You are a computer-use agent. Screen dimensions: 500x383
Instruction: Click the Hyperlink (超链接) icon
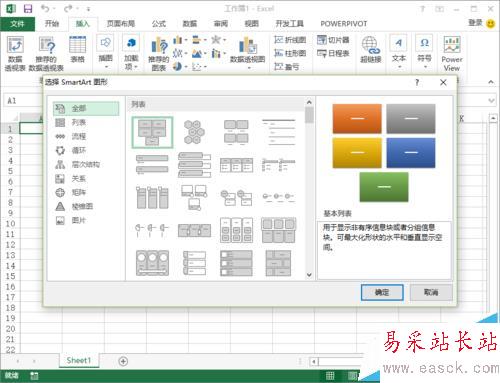(370, 50)
